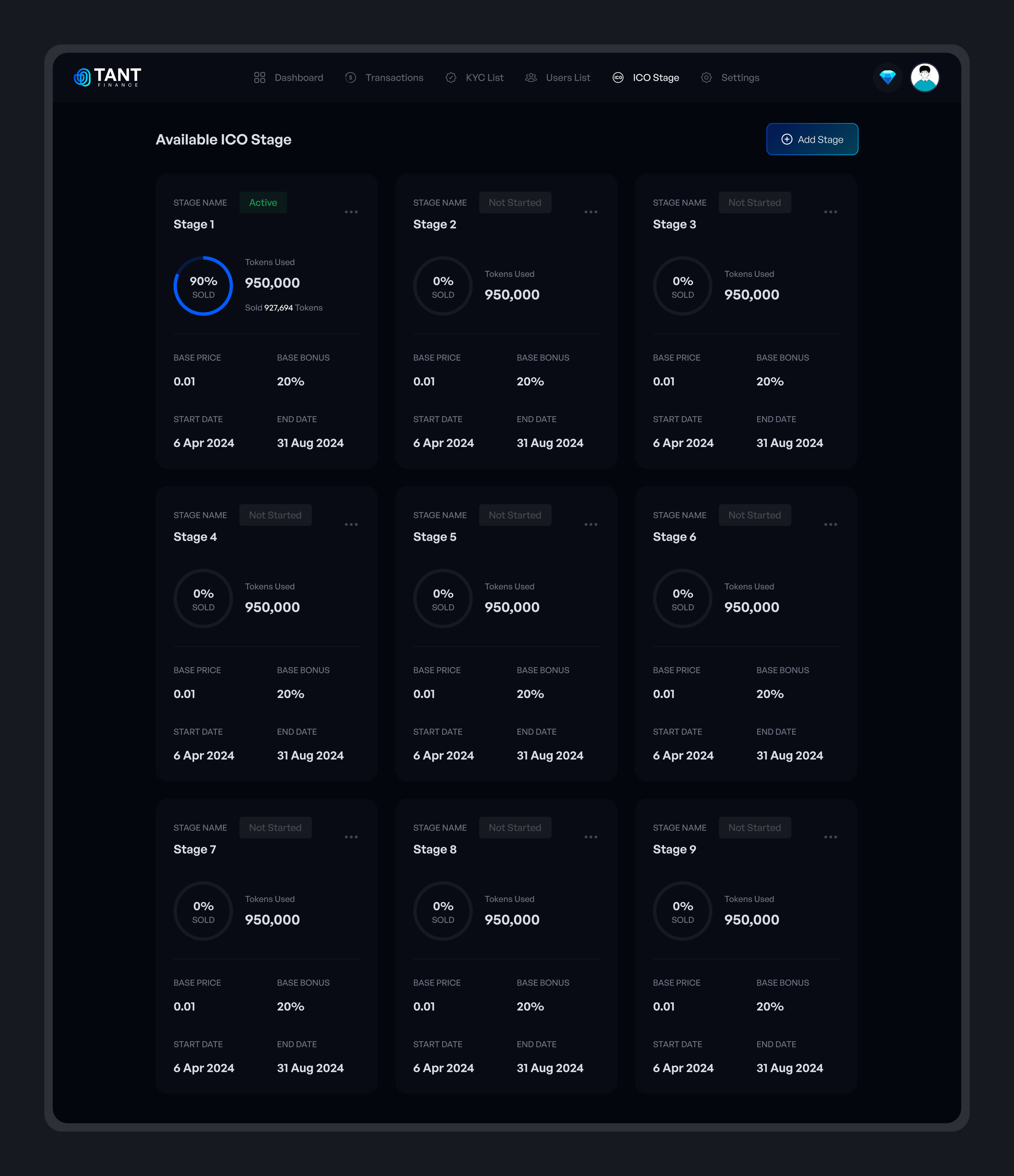The image size is (1014, 1176).
Task: Open the kebab menu on Stage 9 card
Action: pos(831,837)
